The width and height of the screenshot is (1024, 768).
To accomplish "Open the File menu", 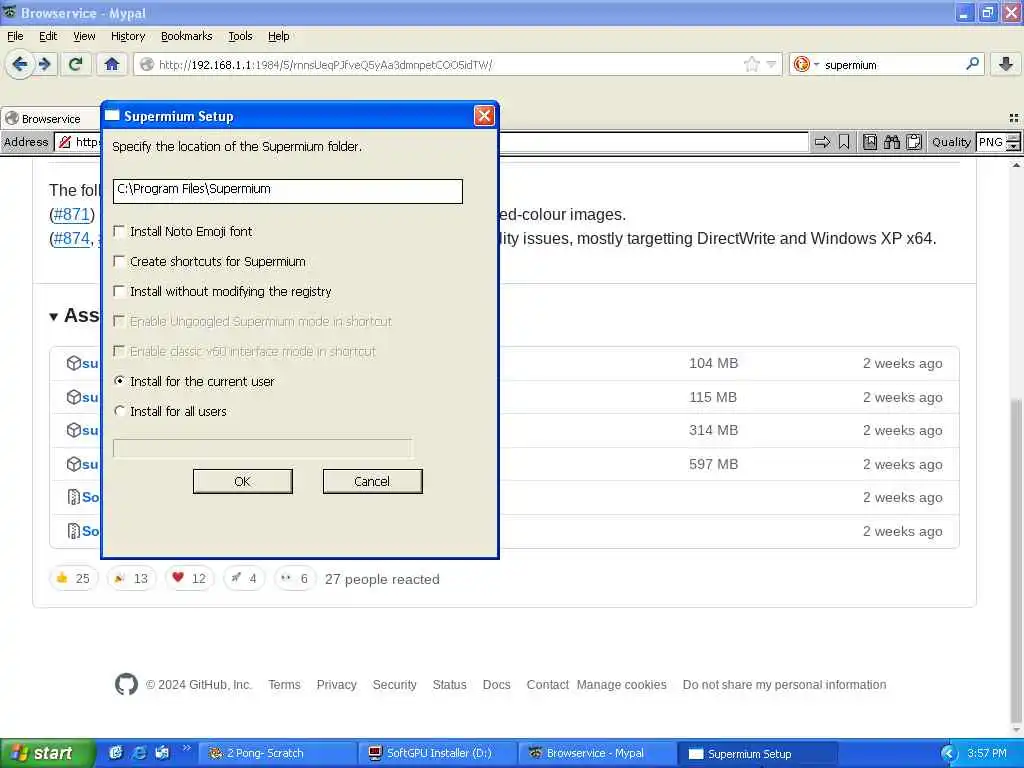I will [x=15, y=36].
